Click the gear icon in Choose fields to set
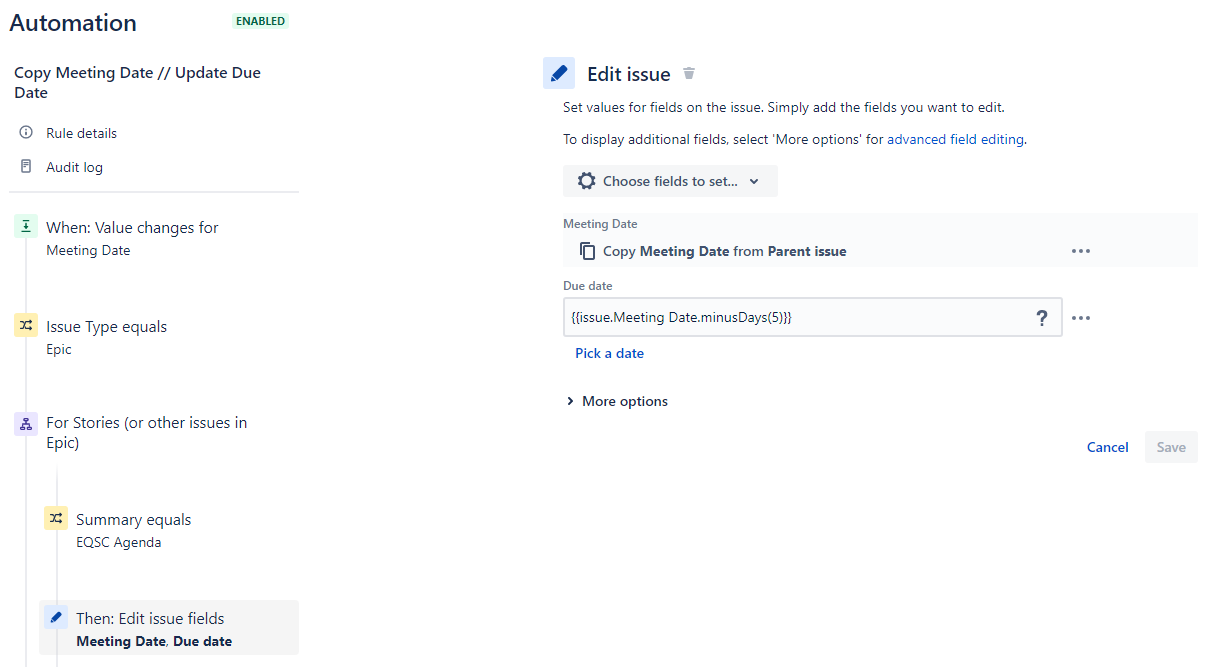The image size is (1217, 667). [587, 181]
